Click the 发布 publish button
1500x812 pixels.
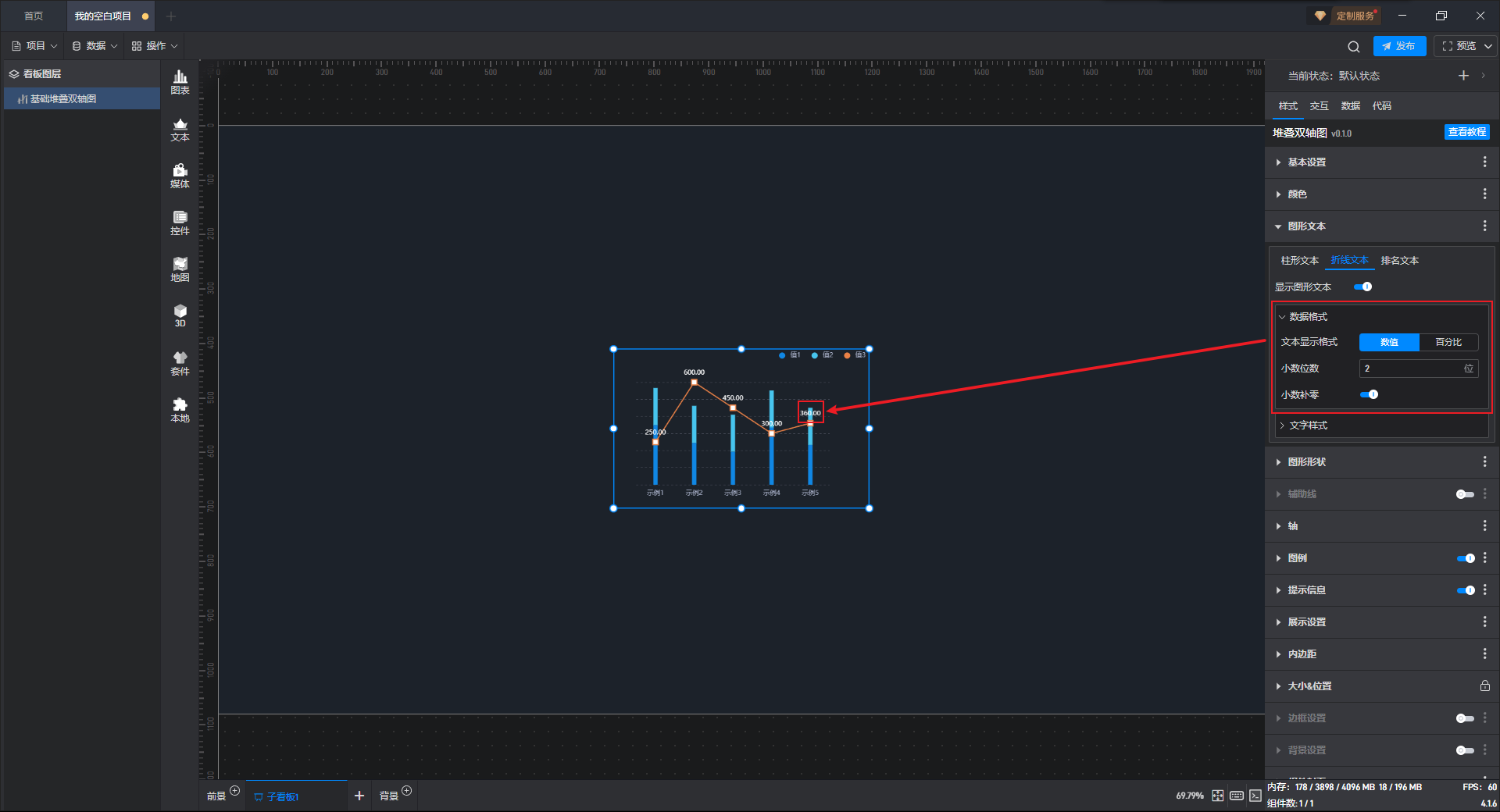tap(1398, 46)
